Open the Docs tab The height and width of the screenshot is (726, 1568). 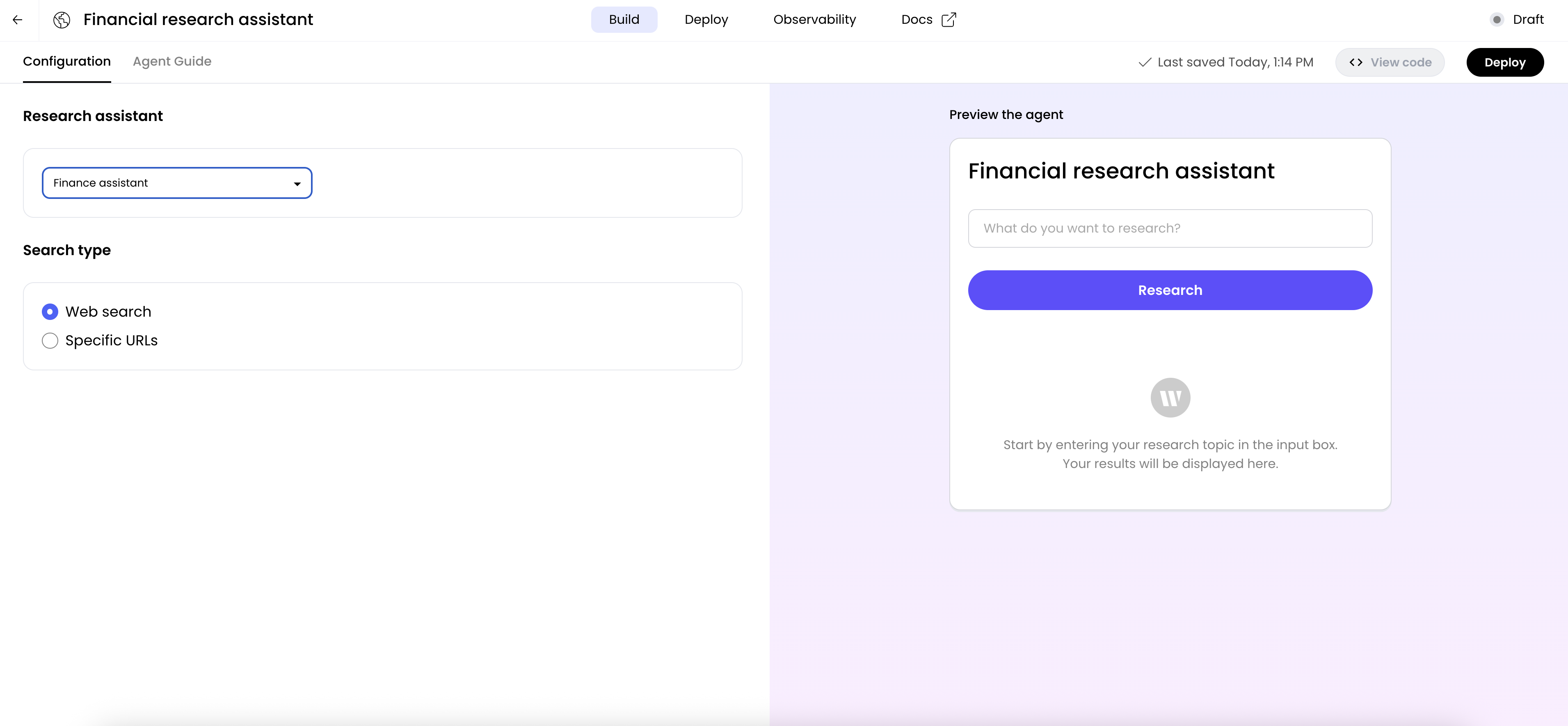tap(928, 19)
